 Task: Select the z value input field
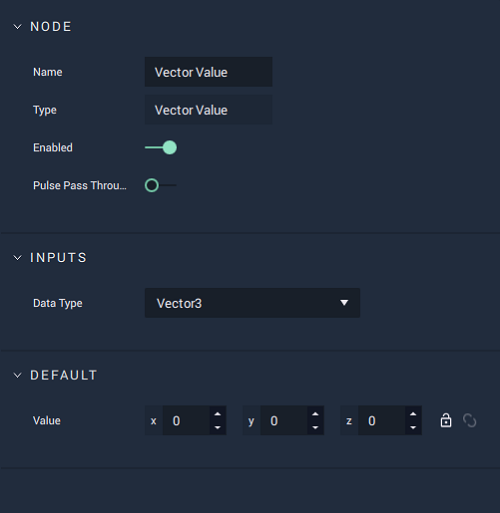coord(382,421)
